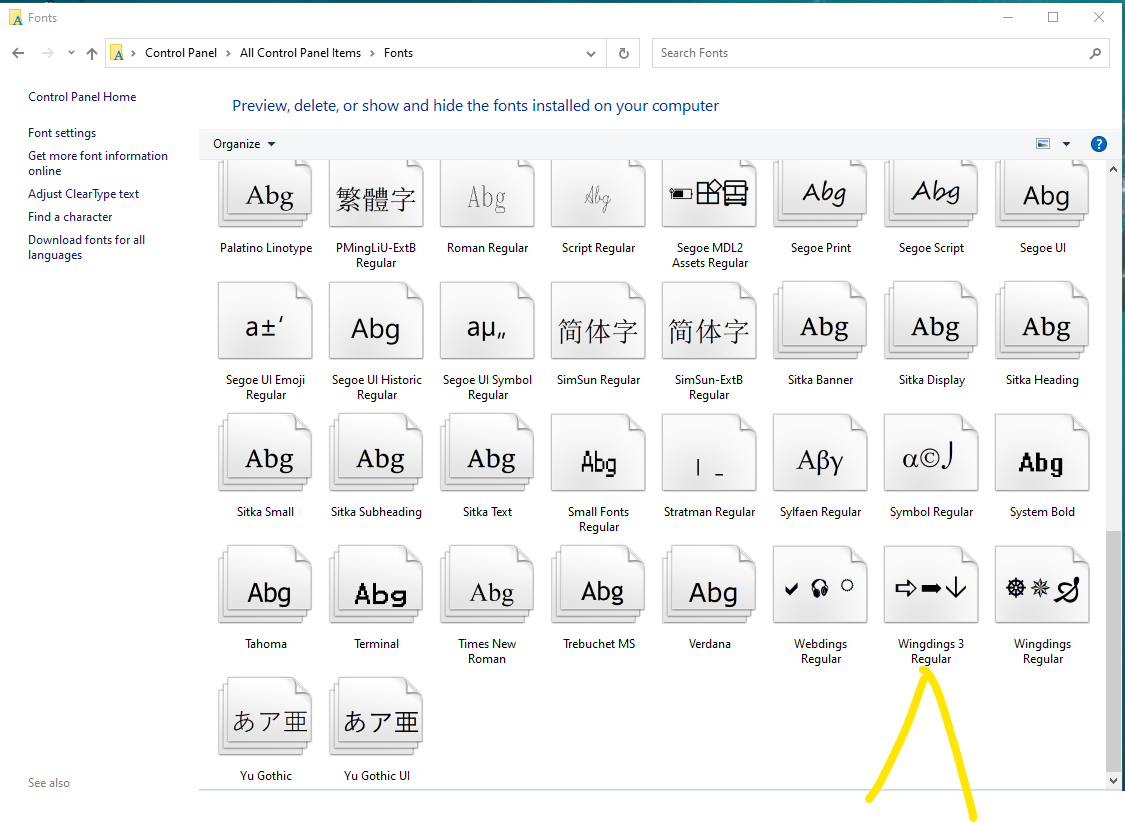
Task: Click the Fonts breadcrumb segment
Action: (x=398, y=53)
